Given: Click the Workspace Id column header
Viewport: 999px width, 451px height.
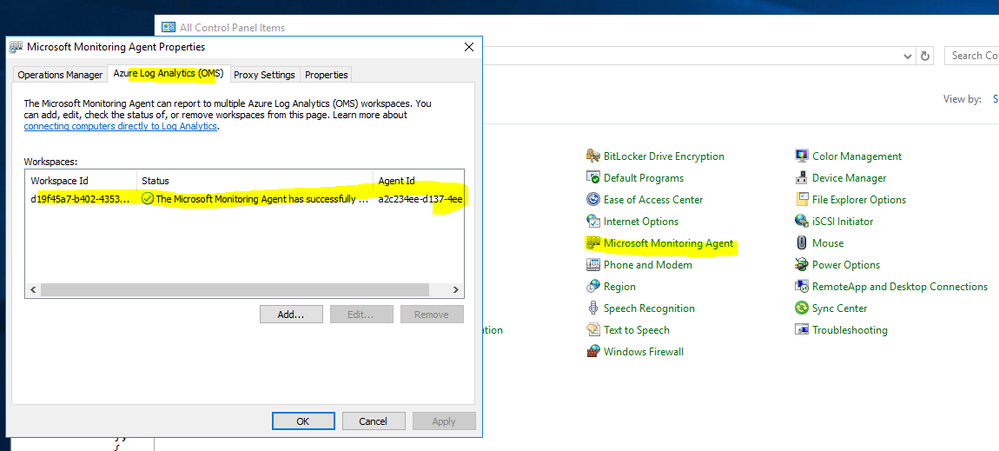Looking at the screenshot, I should [x=80, y=180].
